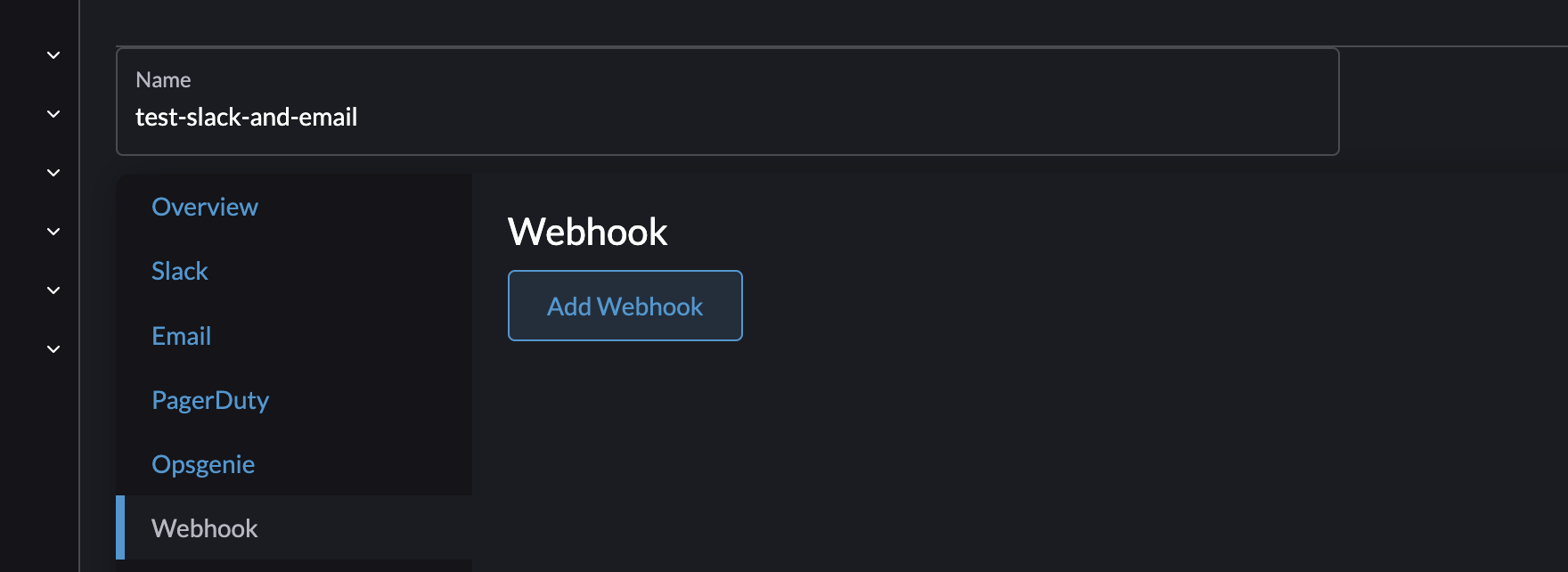Expand the fourth sidebar chevron
The height and width of the screenshot is (572, 1568).
(53, 231)
